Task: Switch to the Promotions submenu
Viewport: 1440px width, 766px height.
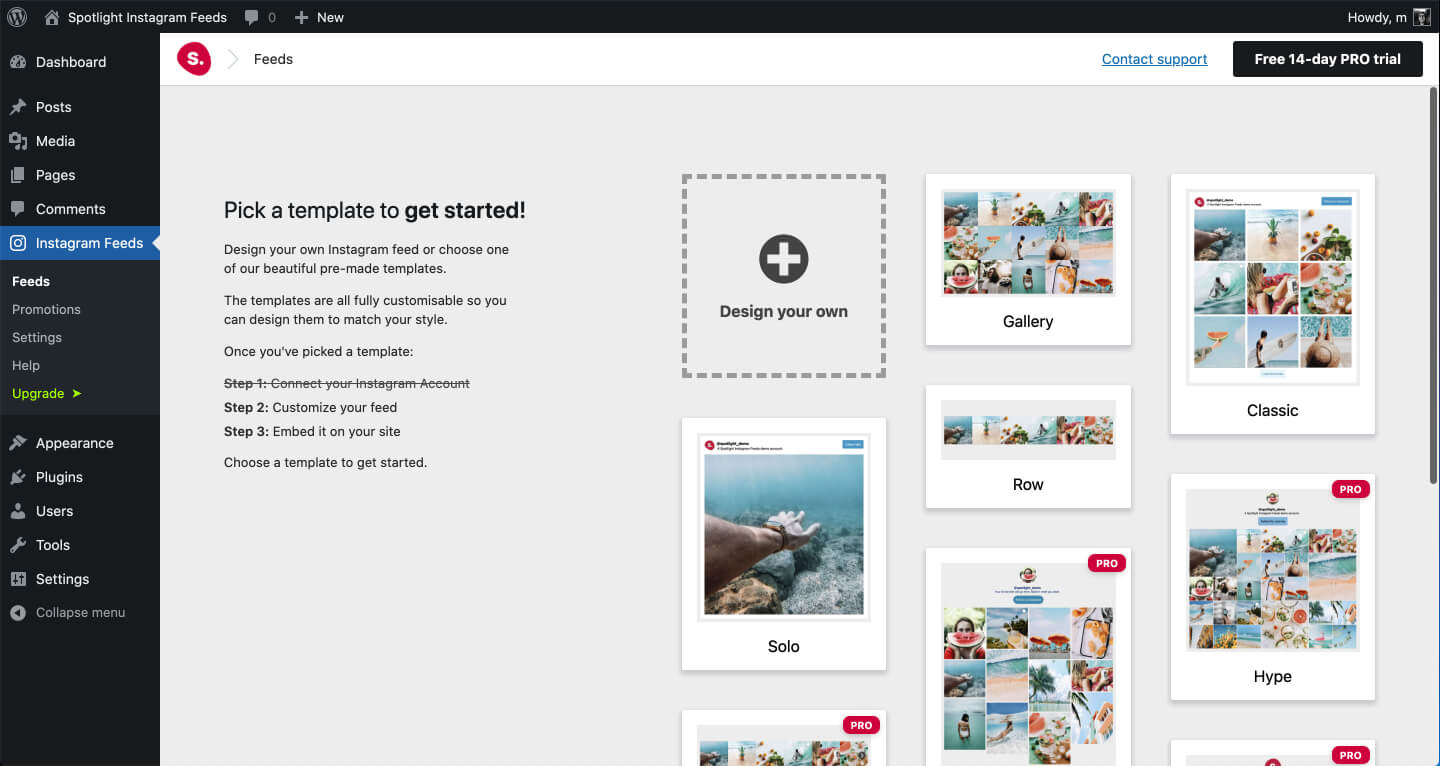Action: click(46, 309)
